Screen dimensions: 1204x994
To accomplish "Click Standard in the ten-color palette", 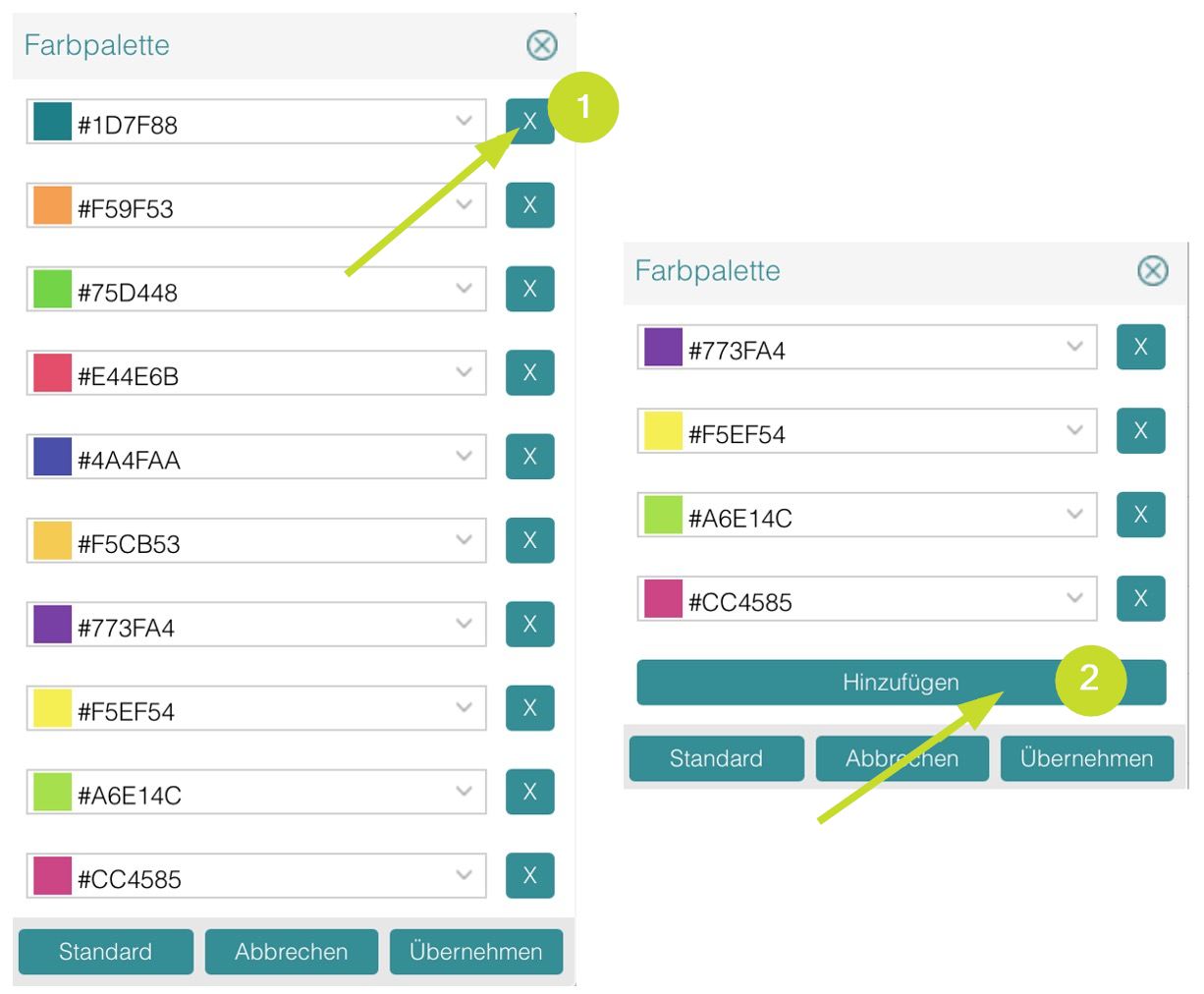I will coord(105,952).
